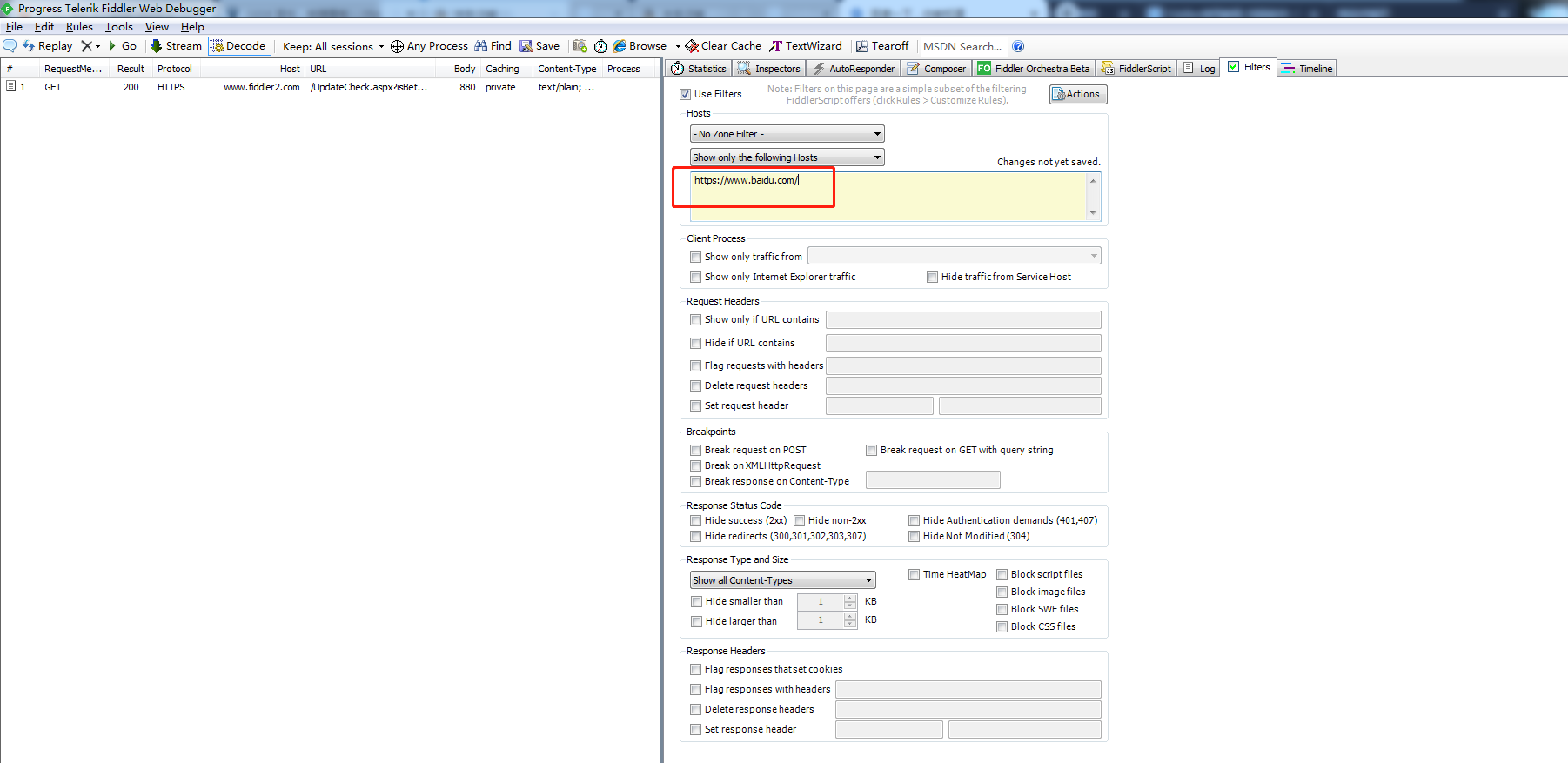Screen dimensions: 1568x763
Task: Uncheck the Use Filters checkbox
Action: 686,94
